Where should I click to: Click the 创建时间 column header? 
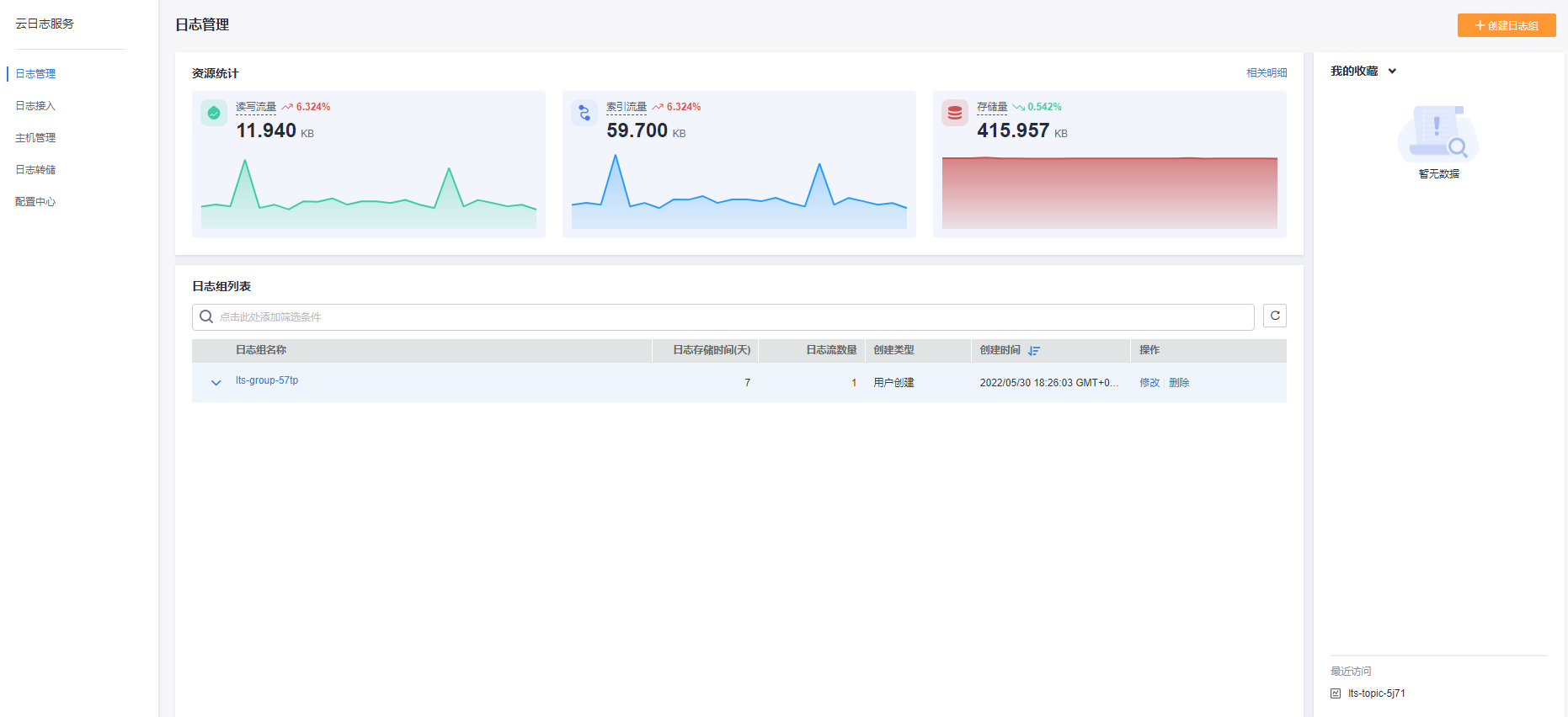(x=1000, y=350)
